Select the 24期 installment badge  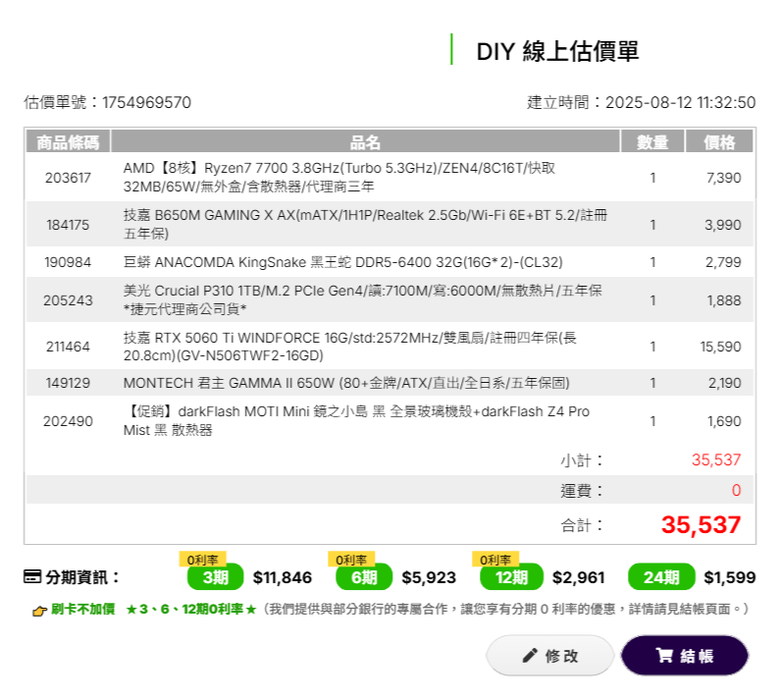click(661, 577)
